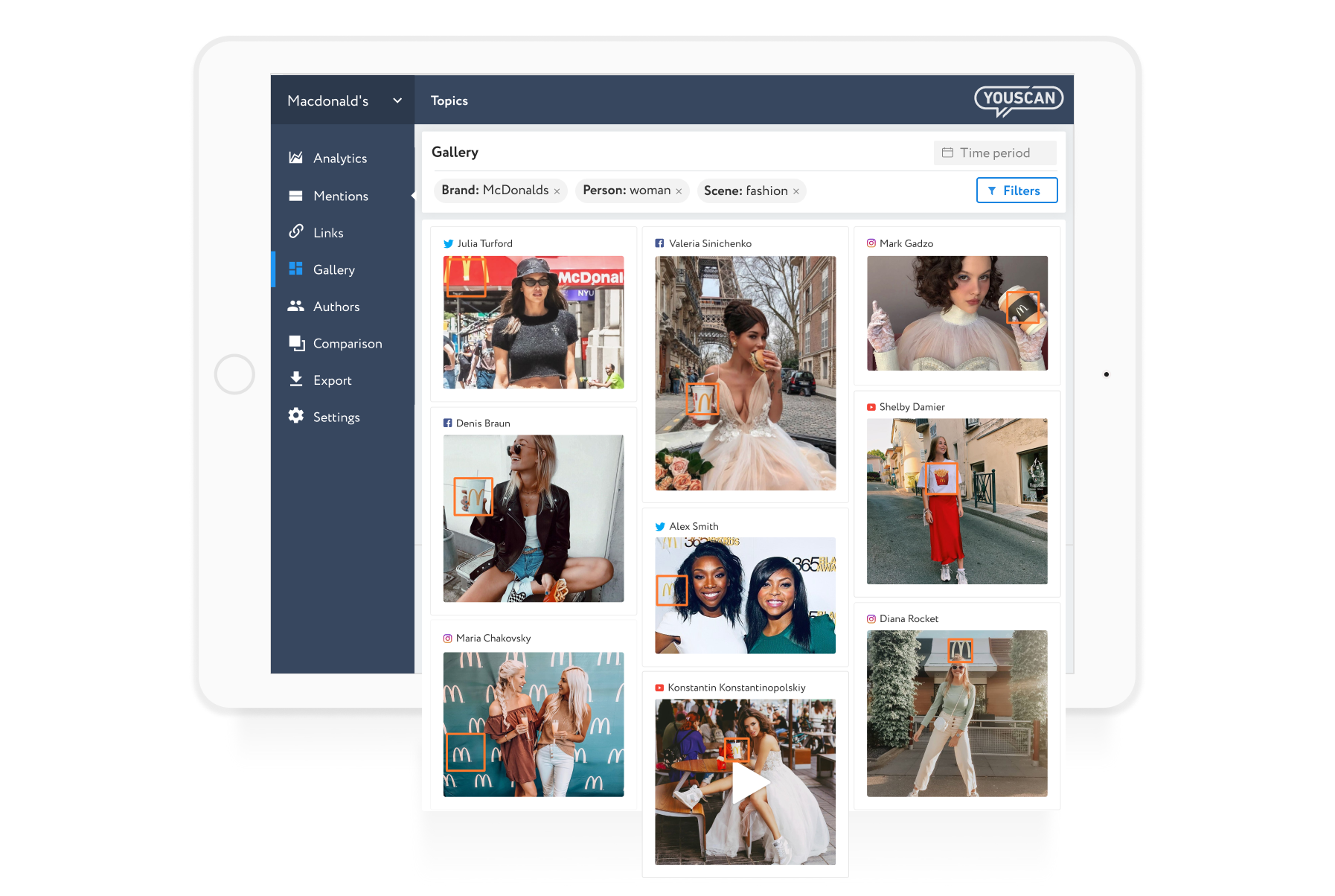Open Authors via the people icon
The width and height of the screenshot is (1335, 896).
click(x=295, y=306)
